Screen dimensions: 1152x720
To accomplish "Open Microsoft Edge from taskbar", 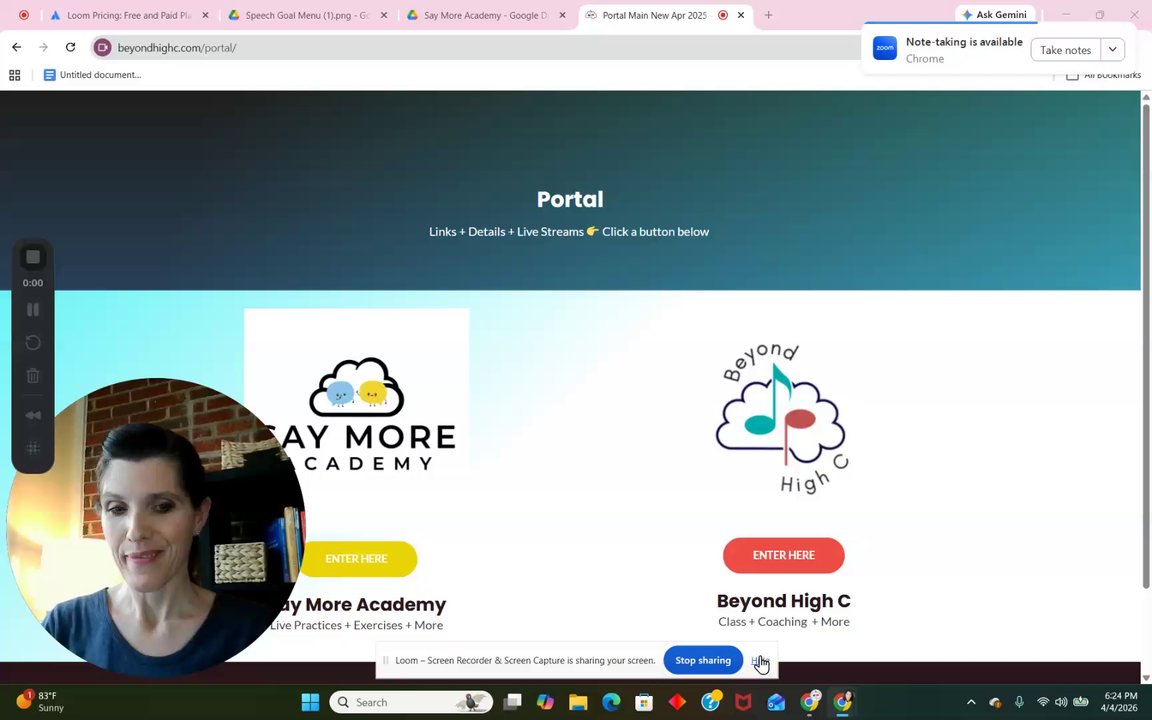I will [611, 702].
